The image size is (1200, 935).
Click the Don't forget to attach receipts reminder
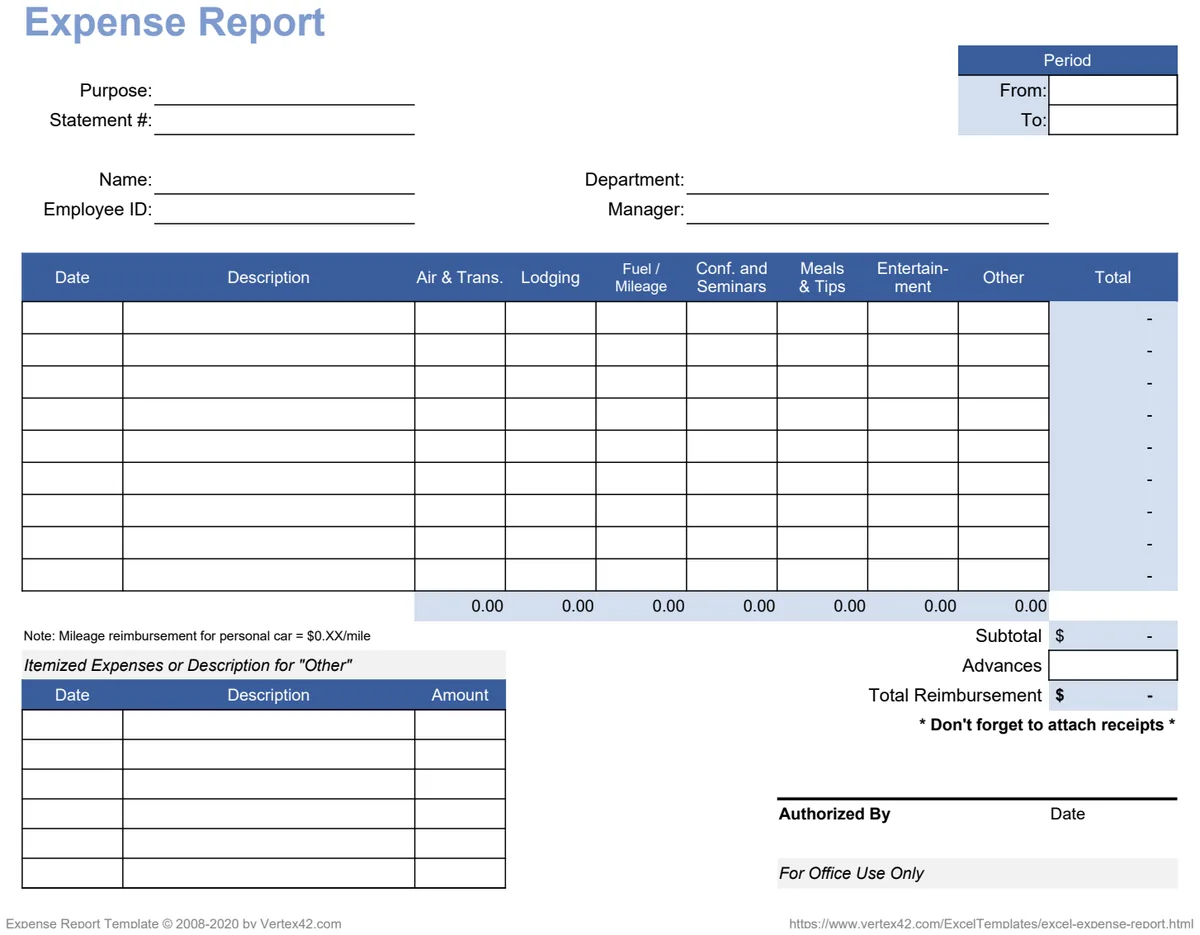pos(1047,725)
